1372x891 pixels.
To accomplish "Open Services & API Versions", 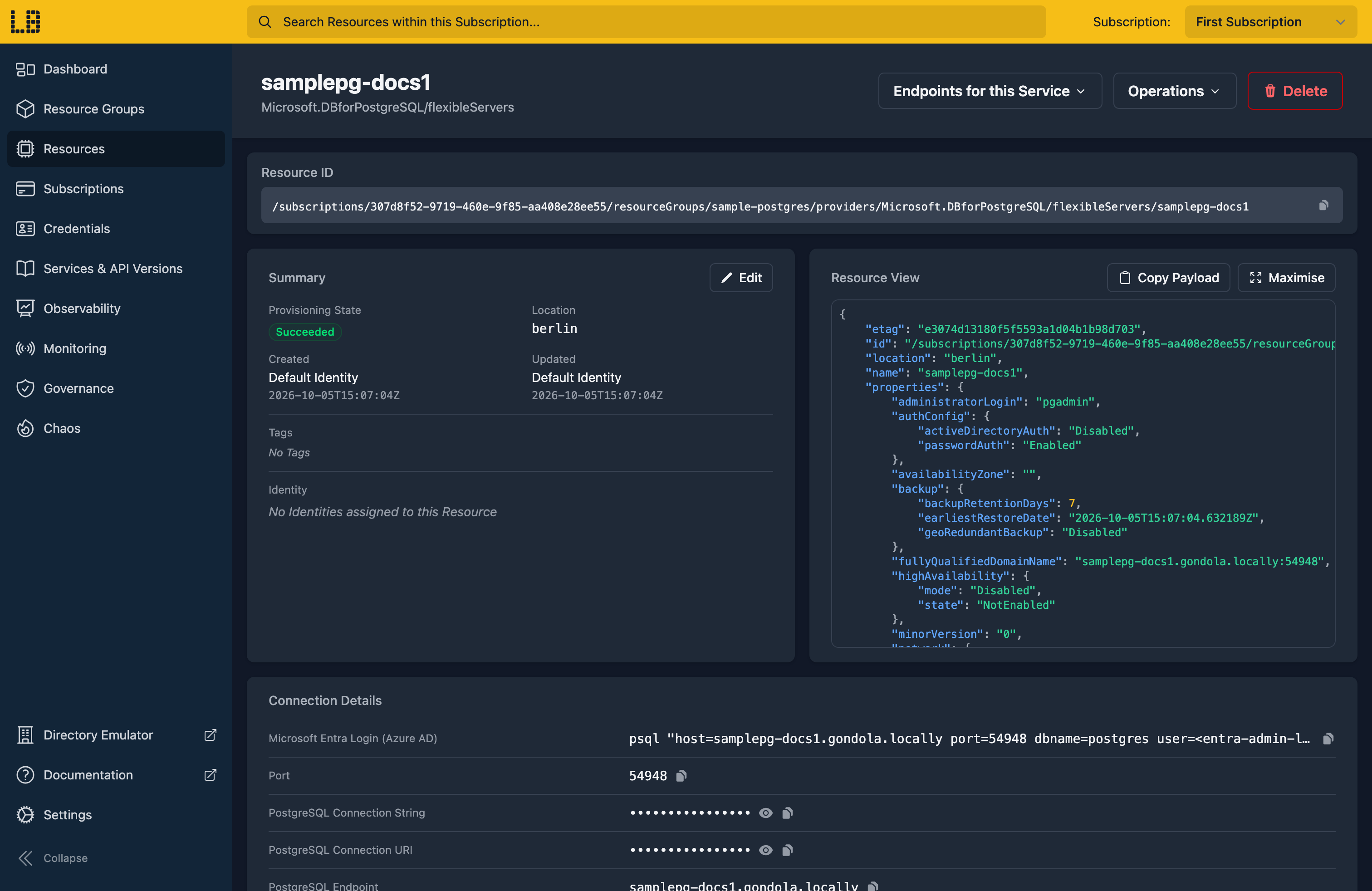I will (116, 269).
